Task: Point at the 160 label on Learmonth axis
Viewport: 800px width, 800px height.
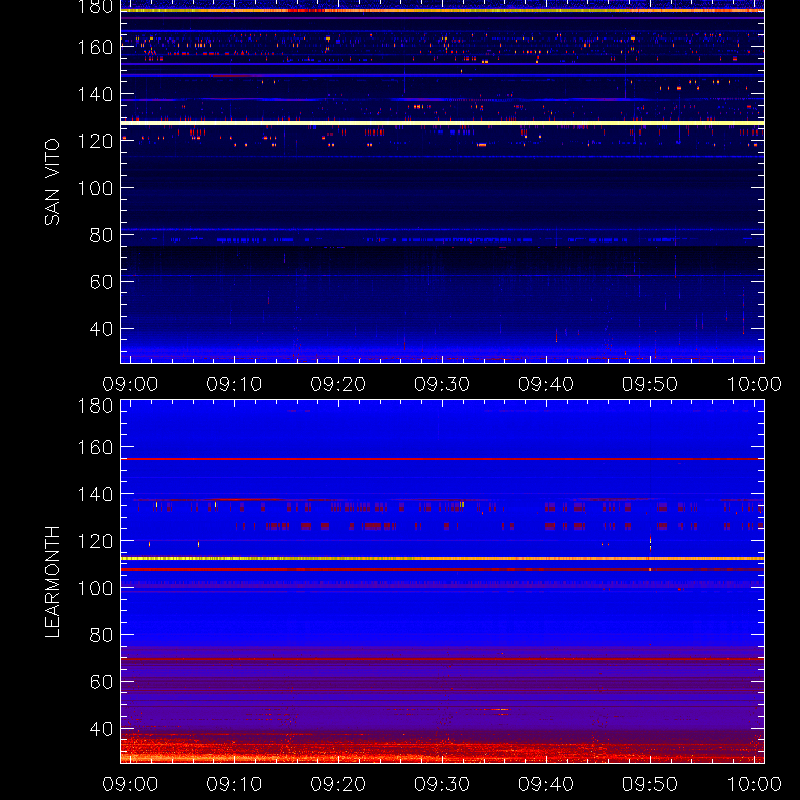Action: 95,447
